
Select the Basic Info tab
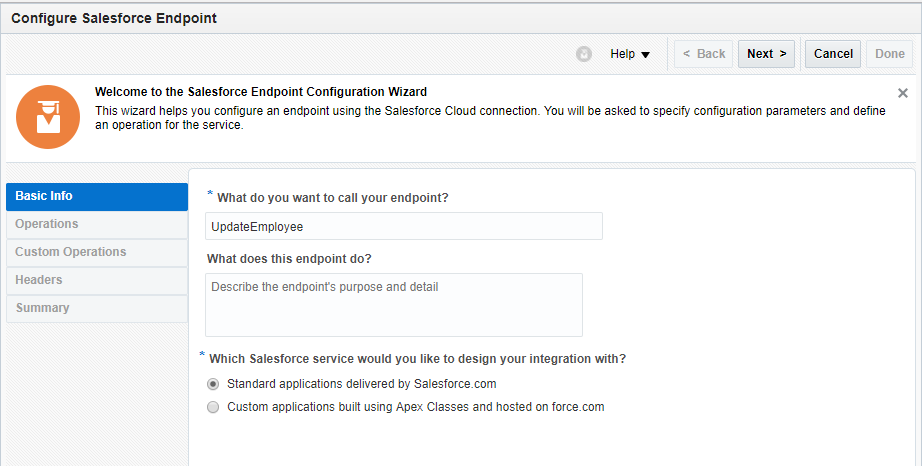97,196
